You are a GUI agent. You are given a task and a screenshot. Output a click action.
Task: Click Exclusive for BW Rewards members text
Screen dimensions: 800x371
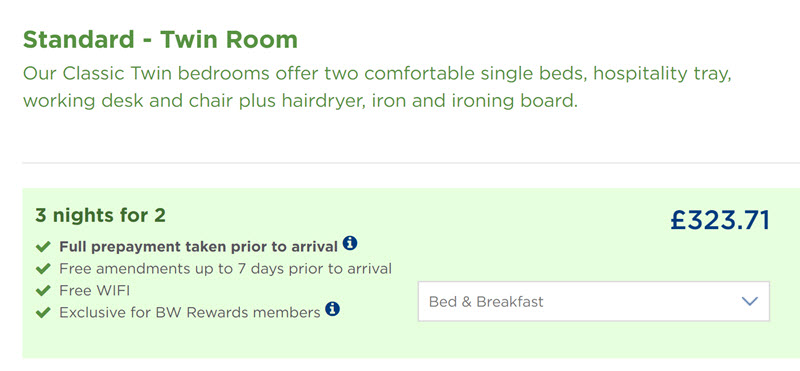[x=190, y=312]
